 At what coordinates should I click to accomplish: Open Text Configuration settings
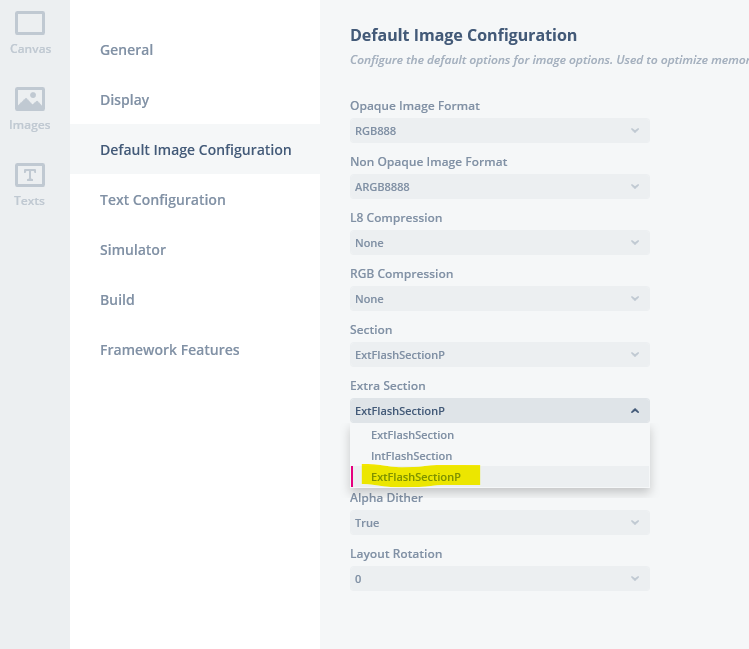[x=162, y=200]
